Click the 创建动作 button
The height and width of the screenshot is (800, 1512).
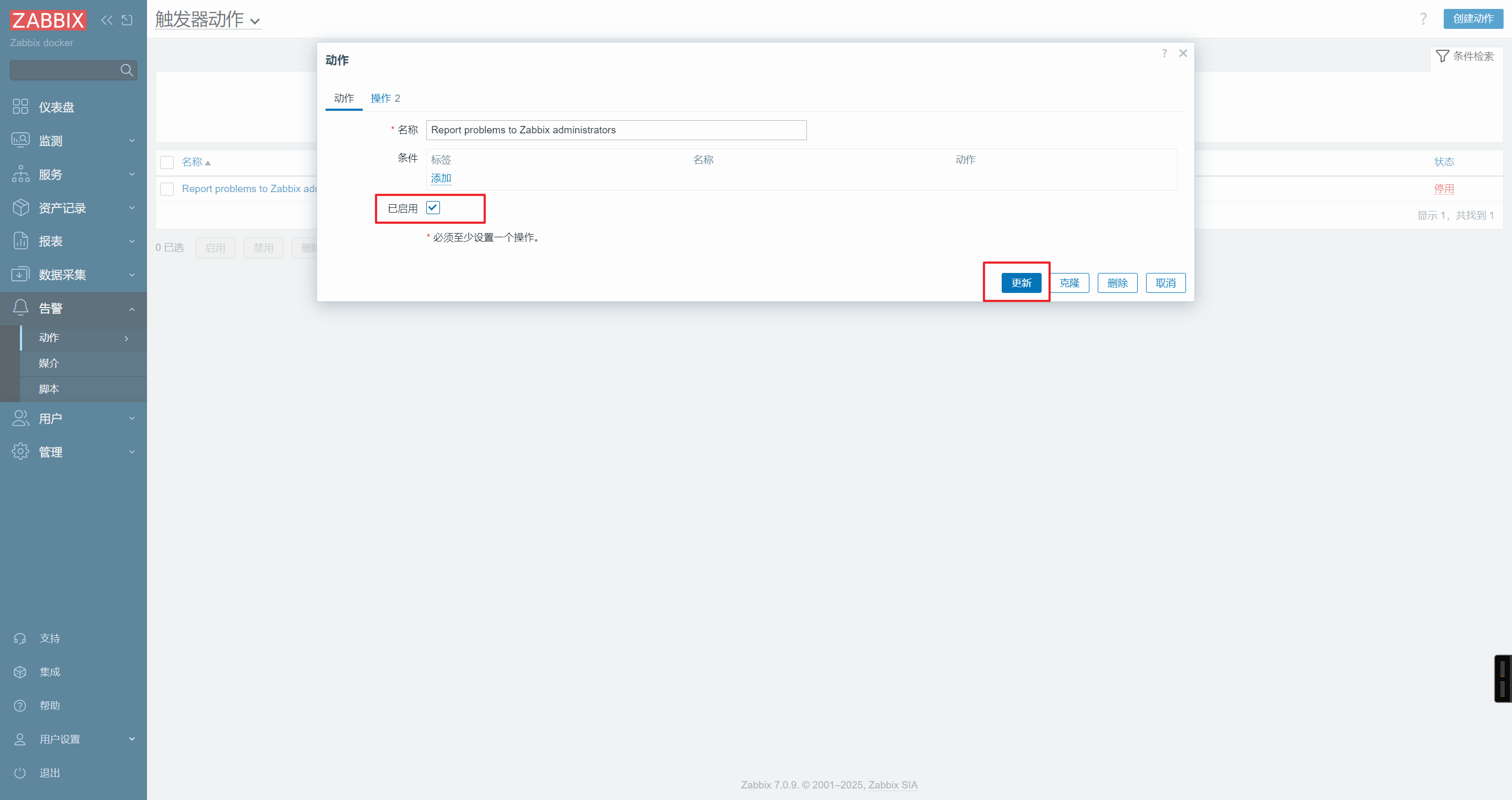click(x=1473, y=19)
